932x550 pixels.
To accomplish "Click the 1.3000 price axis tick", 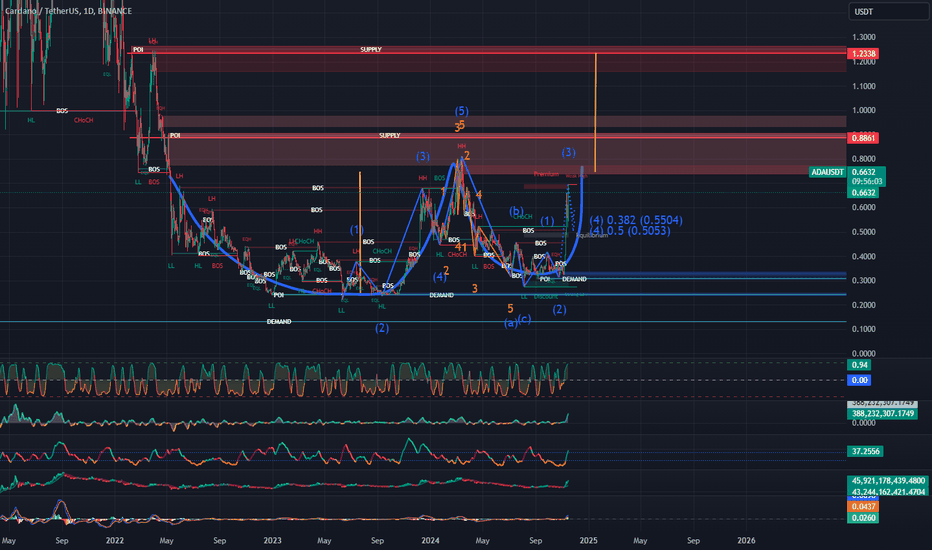I will click(864, 37).
